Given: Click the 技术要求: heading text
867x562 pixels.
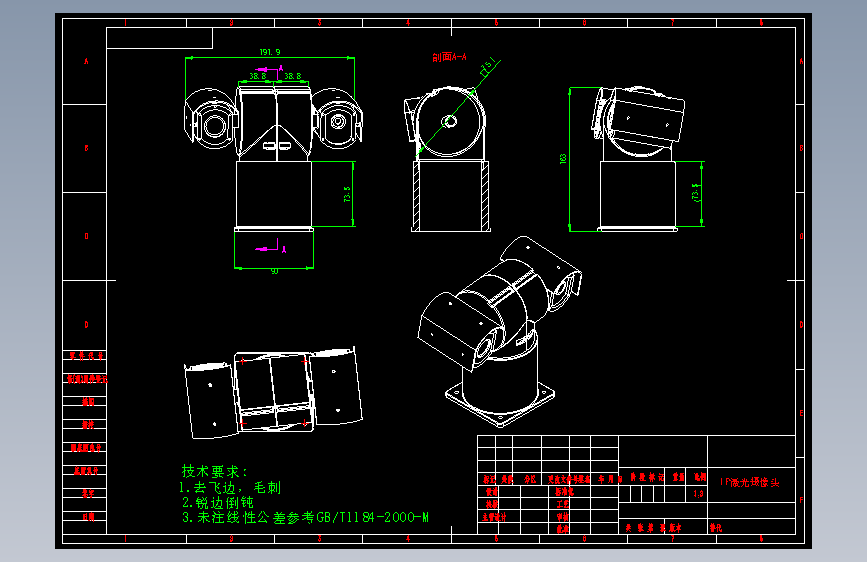Looking at the screenshot, I should coord(215,472).
